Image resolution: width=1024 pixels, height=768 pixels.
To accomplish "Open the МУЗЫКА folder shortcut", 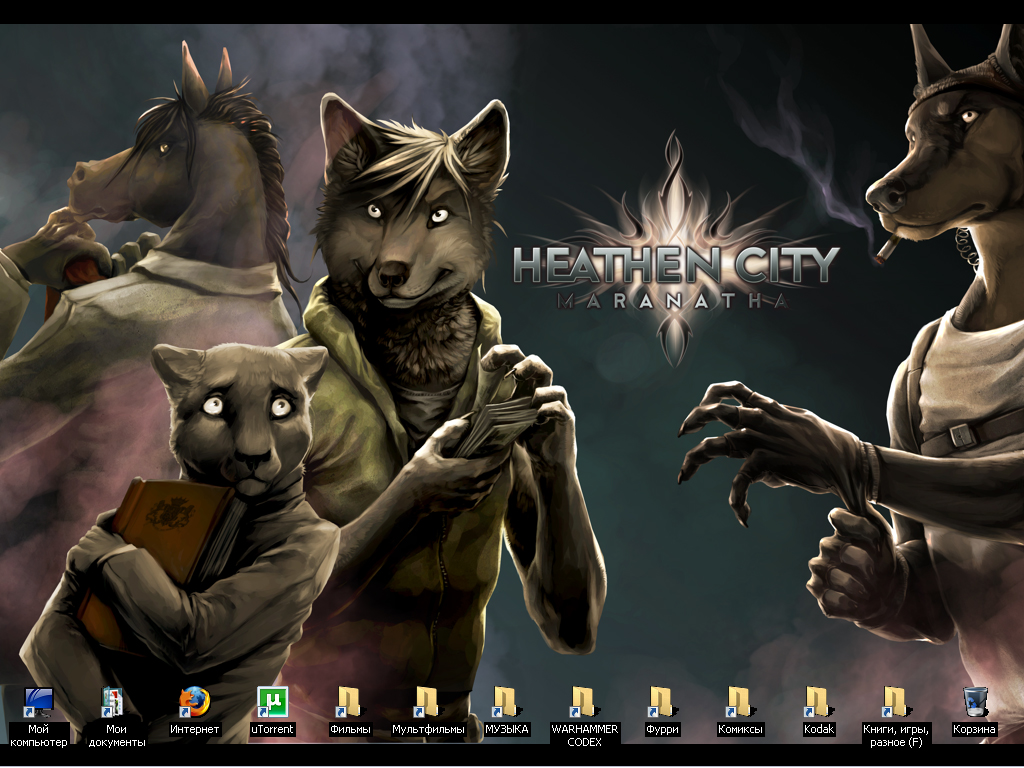I will coord(506,703).
